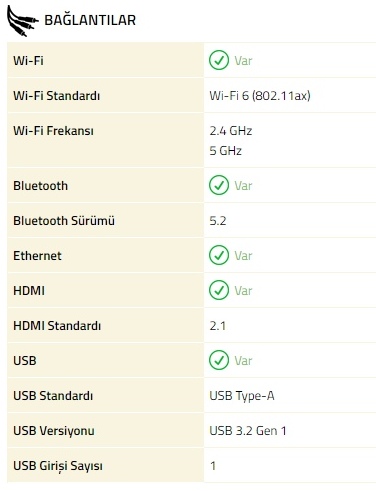
Task: Click the Wi-Fi Standardı label
Action: [56, 96]
